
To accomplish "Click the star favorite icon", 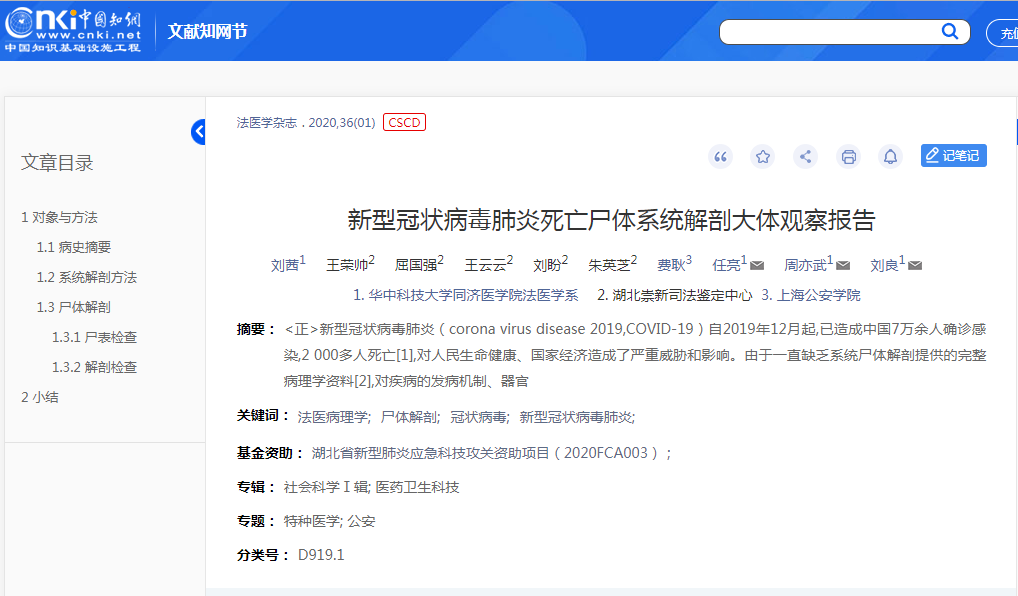I will coord(763,156).
